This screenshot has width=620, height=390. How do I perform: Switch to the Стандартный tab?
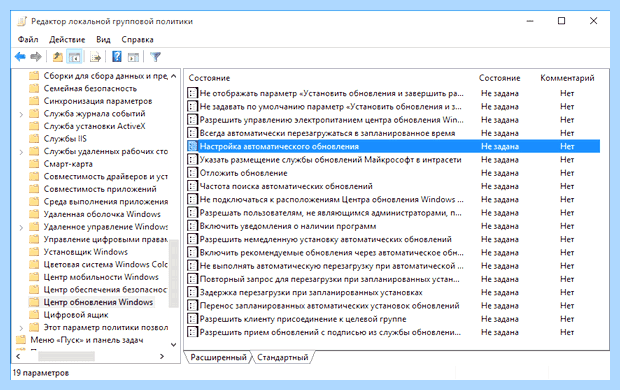pos(283,358)
